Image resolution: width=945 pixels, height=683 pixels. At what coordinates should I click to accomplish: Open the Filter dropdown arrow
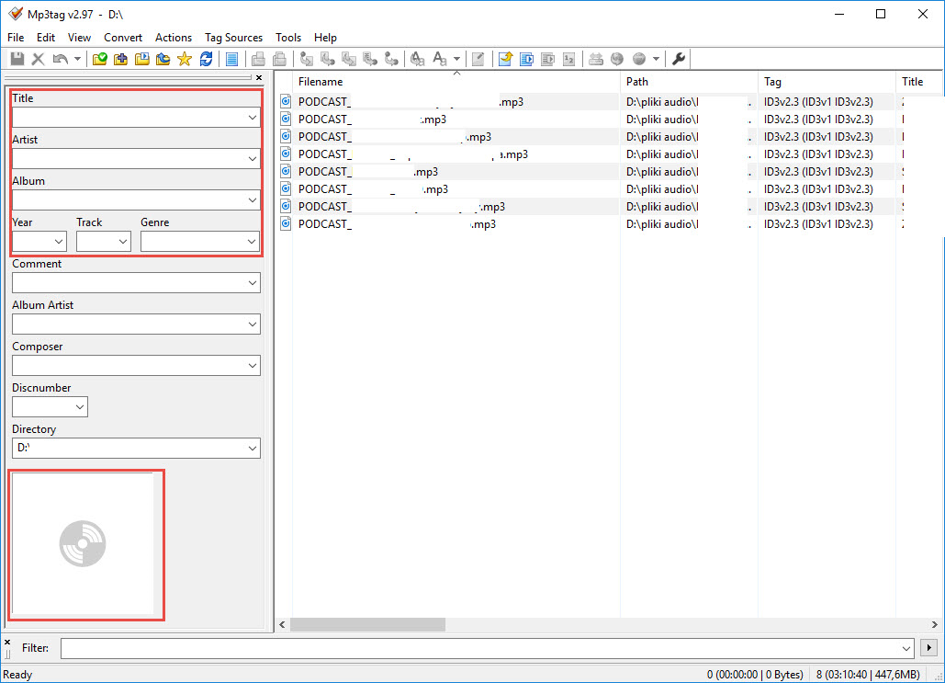906,649
